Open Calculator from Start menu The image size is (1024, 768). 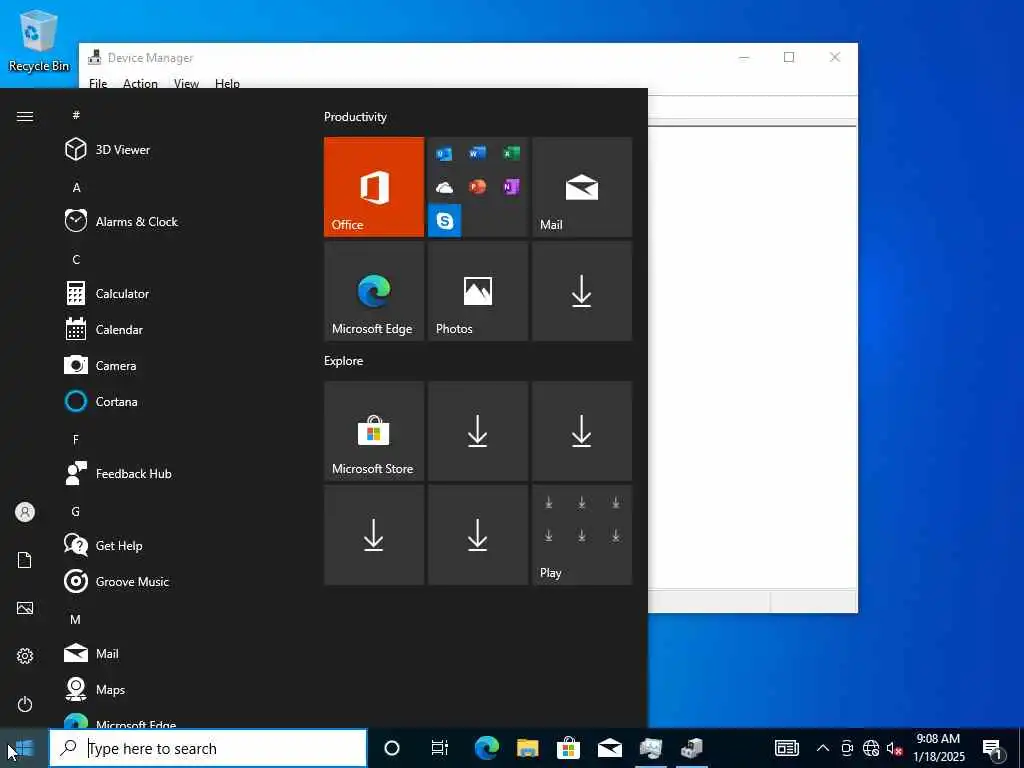pos(107,293)
